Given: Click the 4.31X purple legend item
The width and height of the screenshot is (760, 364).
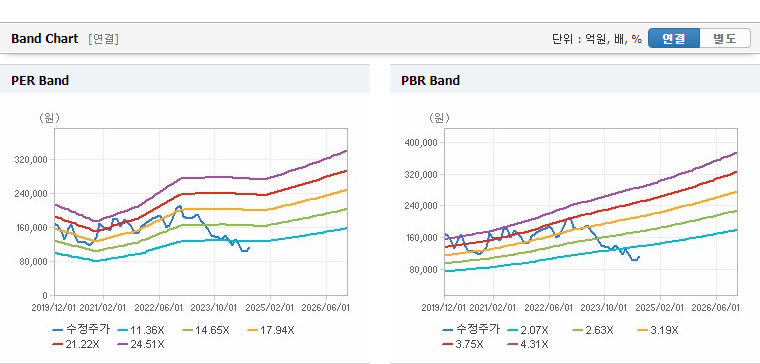Looking at the screenshot, I should [x=528, y=345].
